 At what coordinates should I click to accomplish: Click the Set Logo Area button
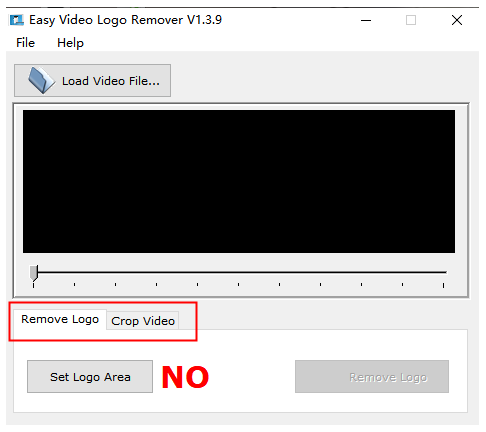90,377
